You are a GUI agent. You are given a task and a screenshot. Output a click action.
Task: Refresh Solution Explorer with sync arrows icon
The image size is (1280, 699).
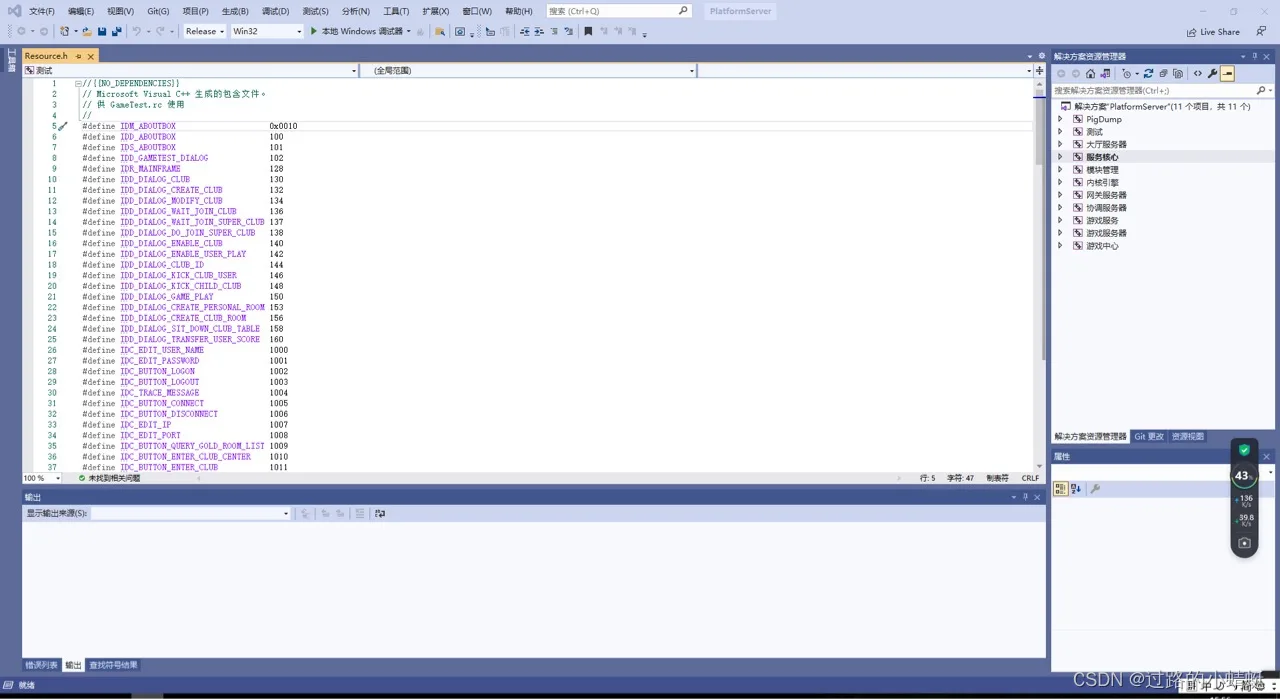click(x=1148, y=73)
